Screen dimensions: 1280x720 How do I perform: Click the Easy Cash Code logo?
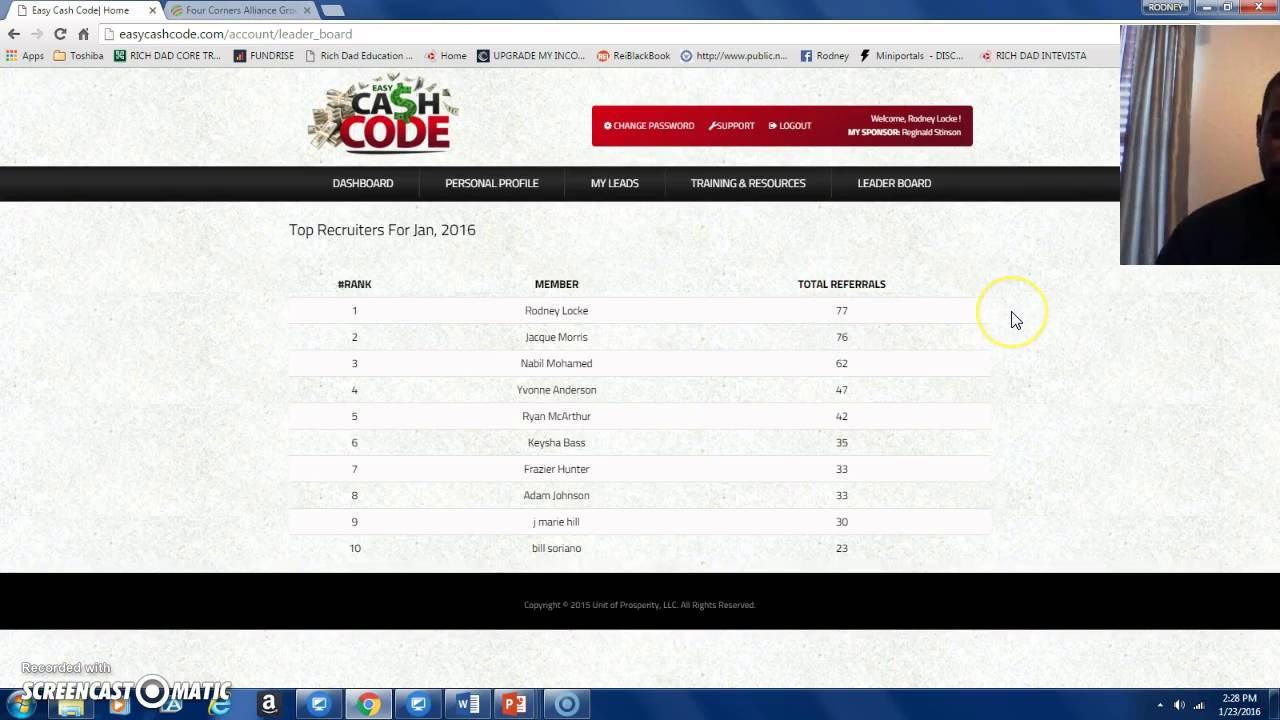tap(384, 113)
